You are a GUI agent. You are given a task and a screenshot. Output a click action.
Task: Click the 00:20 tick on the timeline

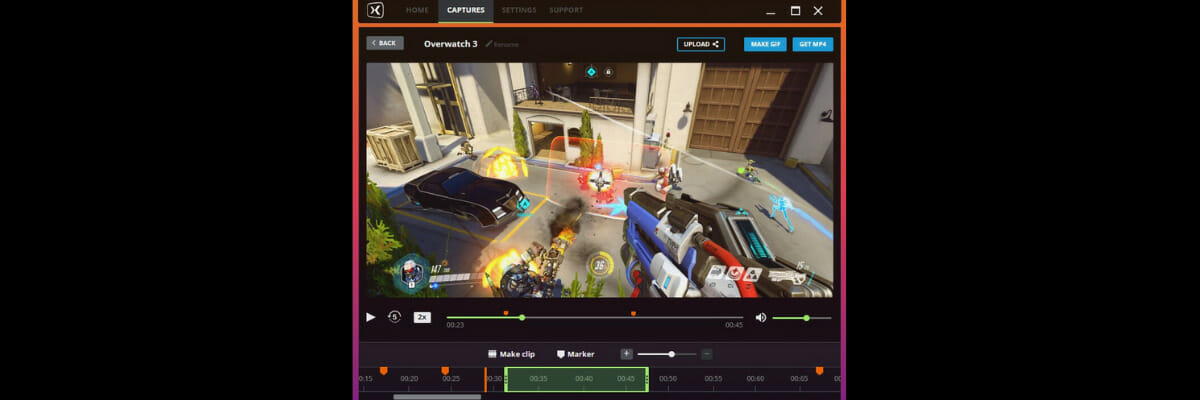tap(409, 379)
